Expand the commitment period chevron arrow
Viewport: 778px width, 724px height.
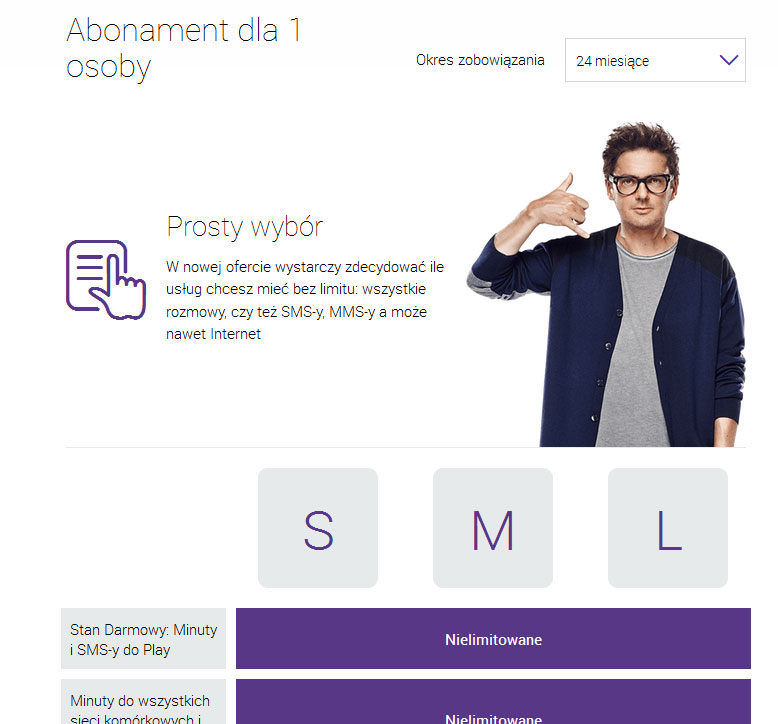click(729, 60)
